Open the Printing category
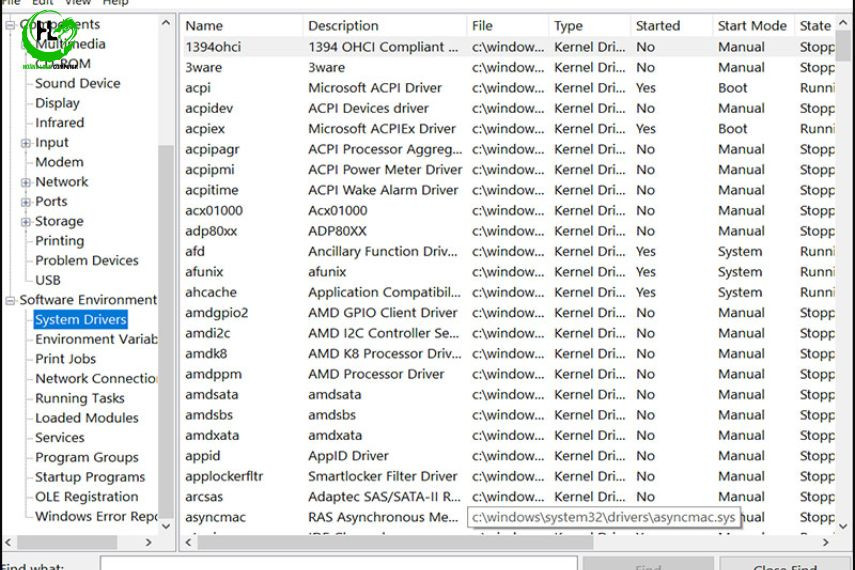This screenshot has height=570, width=855. [59, 241]
